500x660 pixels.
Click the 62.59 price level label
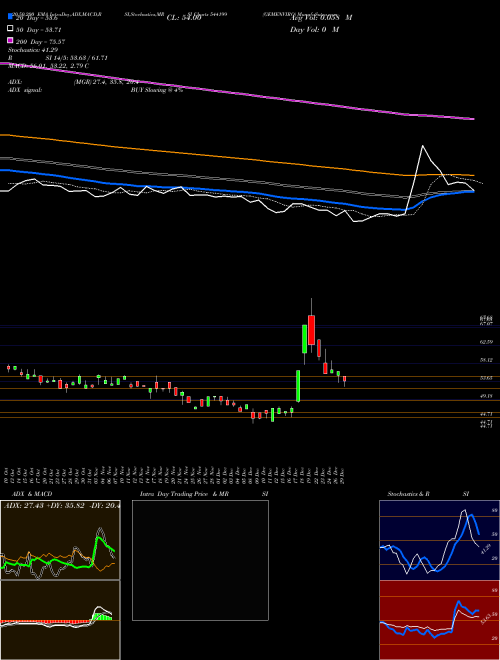[486, 342]
